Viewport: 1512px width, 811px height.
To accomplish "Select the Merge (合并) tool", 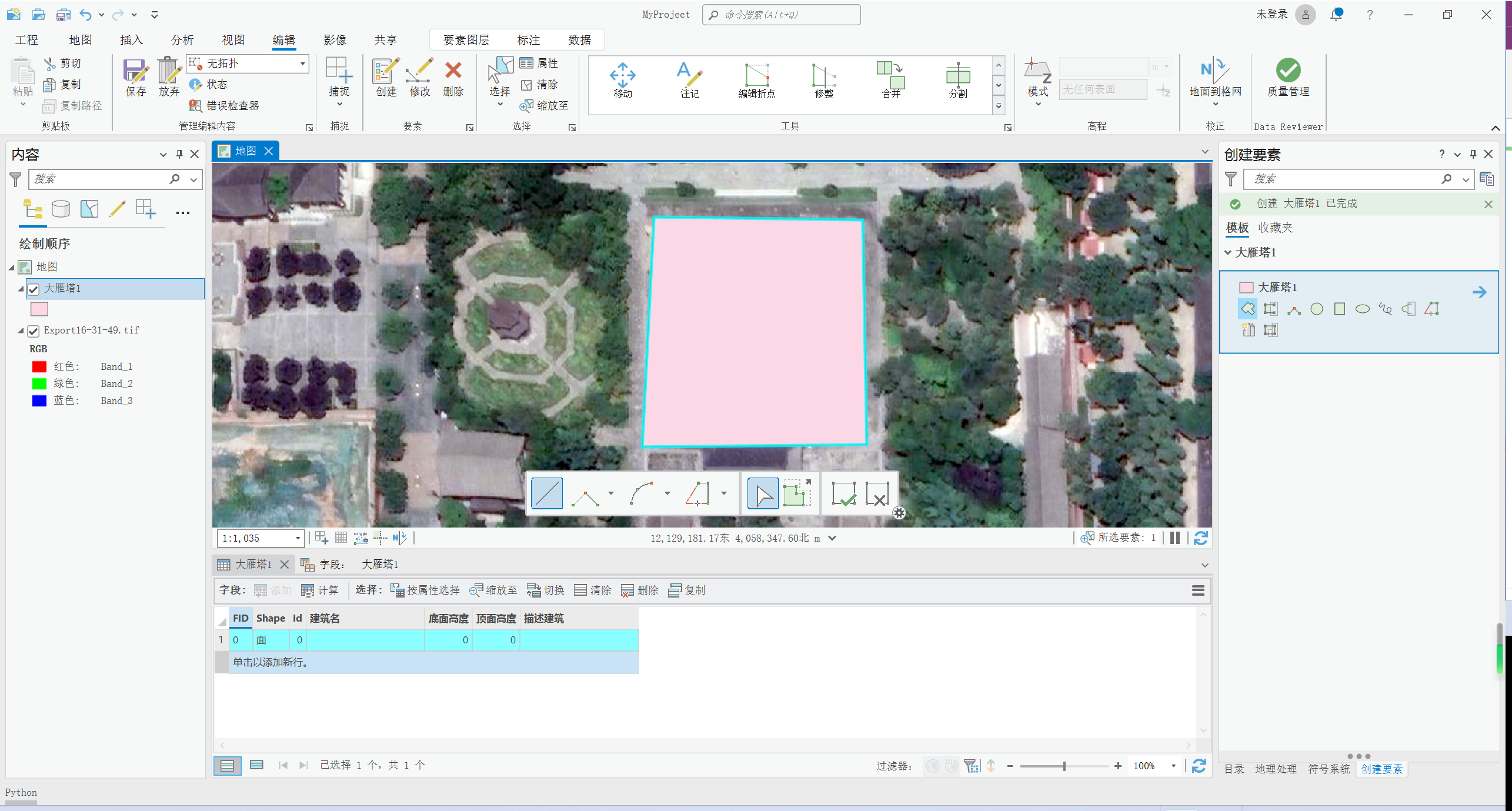I will pos(891,80).
